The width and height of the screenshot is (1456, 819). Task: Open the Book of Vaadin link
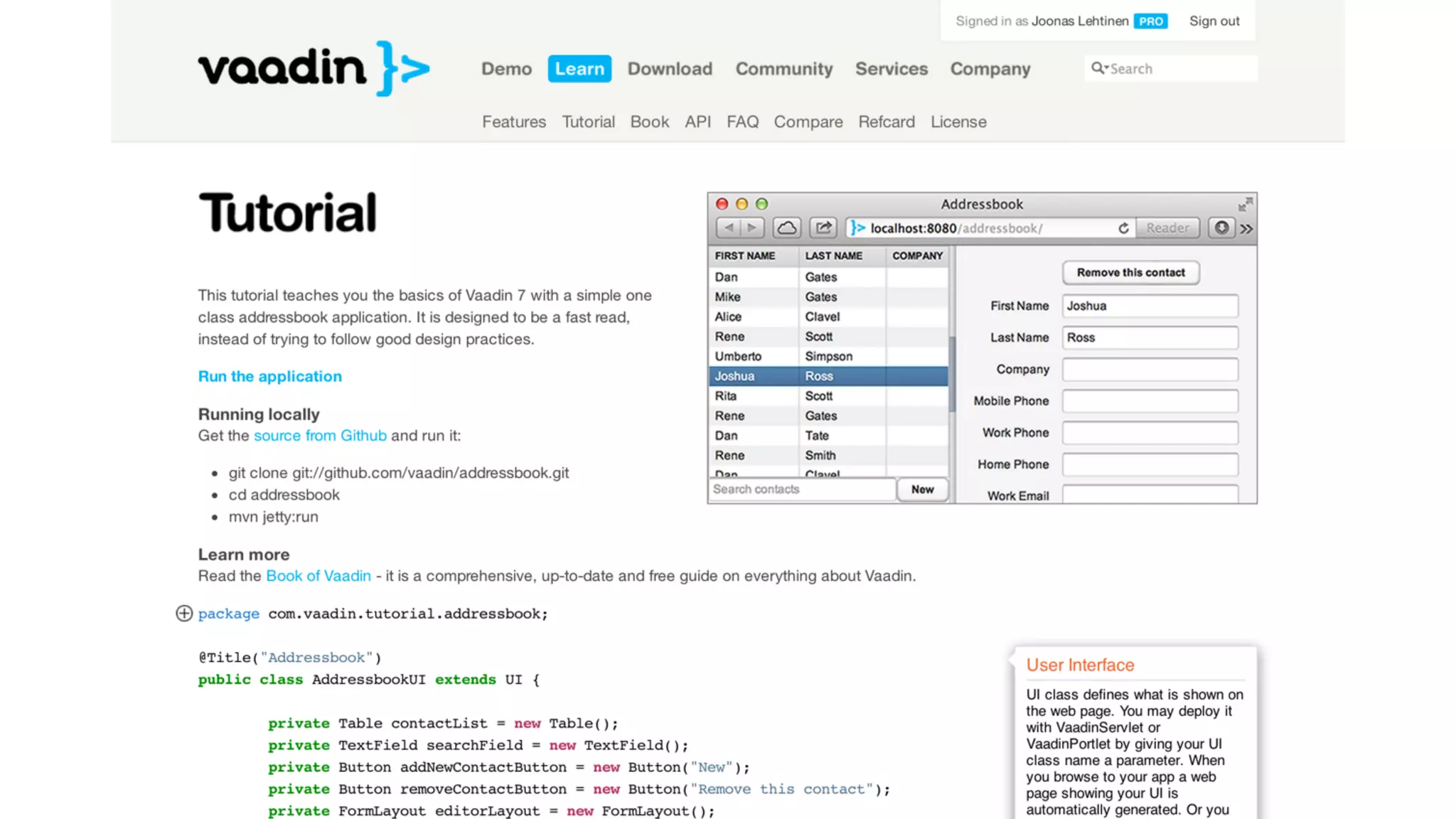point(318,576)
